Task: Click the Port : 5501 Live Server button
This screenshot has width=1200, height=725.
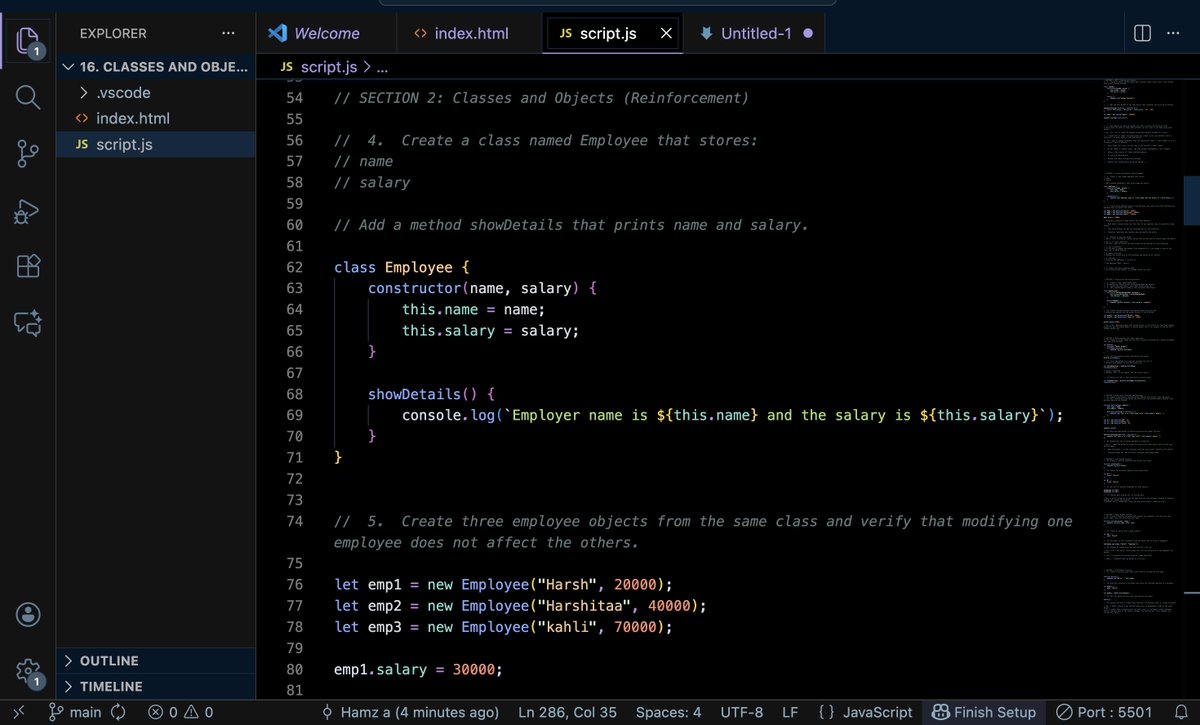Action: click(1103, 712)
